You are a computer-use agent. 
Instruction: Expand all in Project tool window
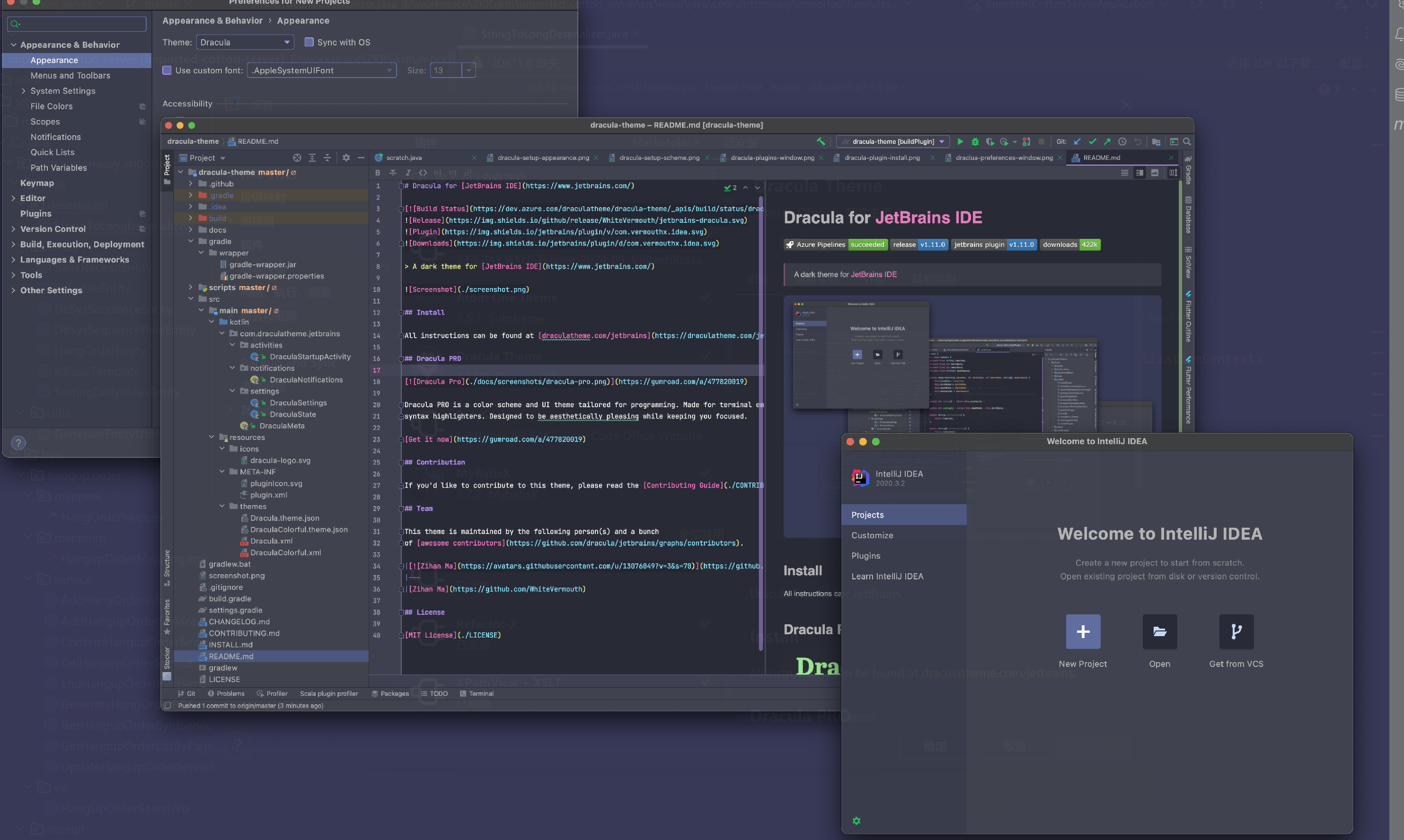[x=312, y=158]
